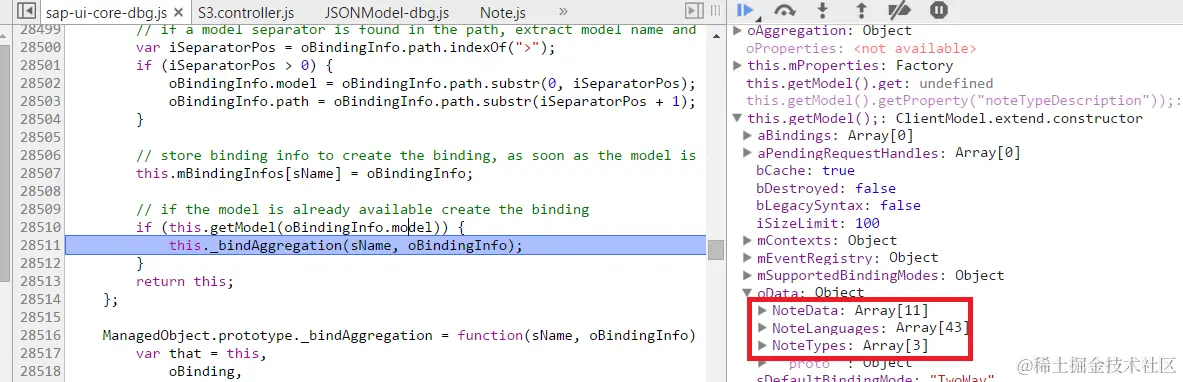1183x382 pixels.
Task: Set breakpoint at line number 28500
Action: pyautogui.click(x=39, y=48)
